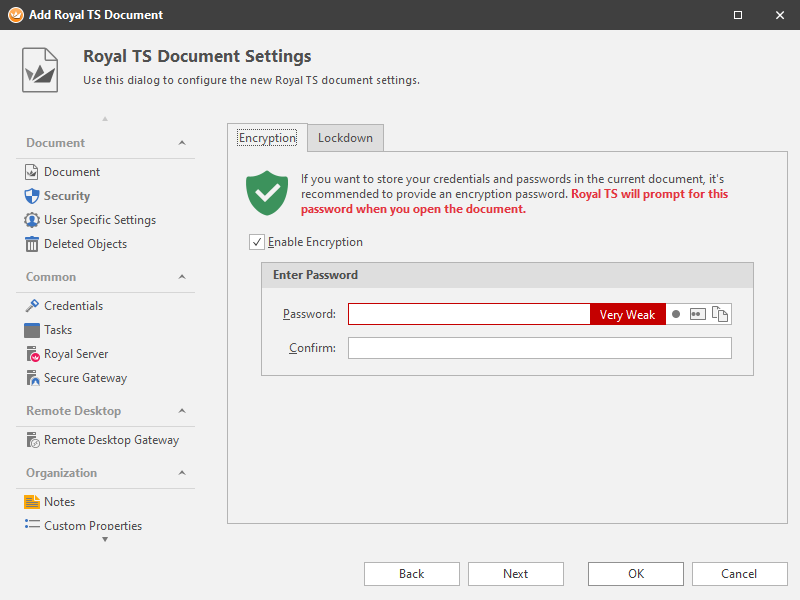
Task: Click the Next button
Action: point(516,574)
